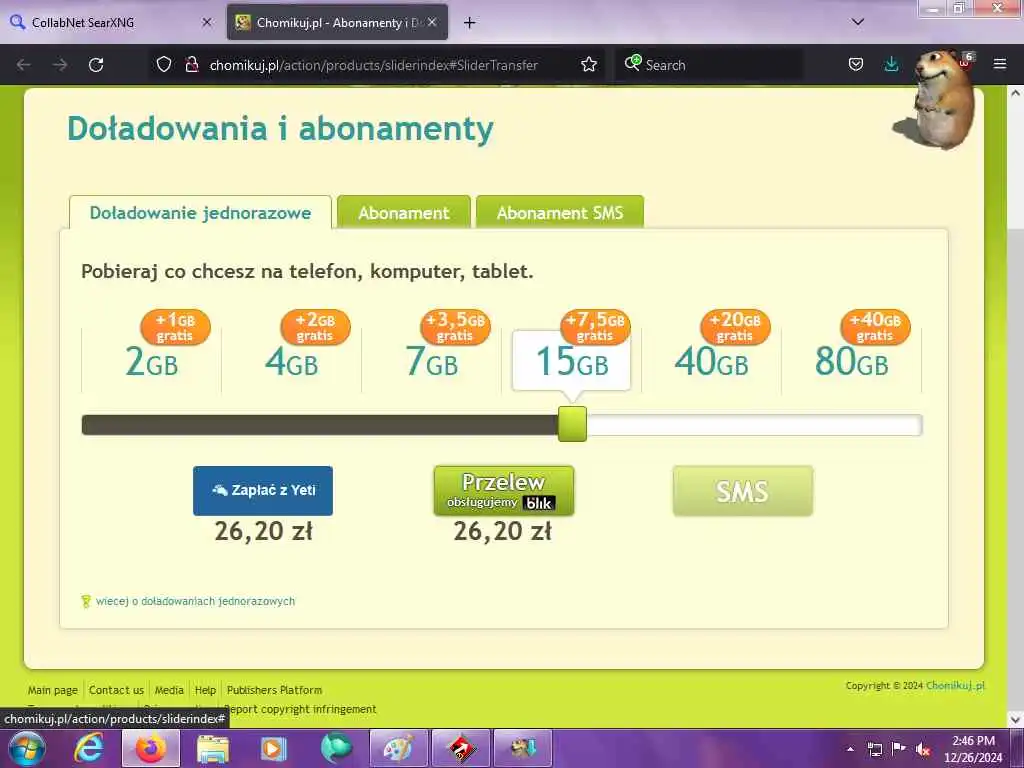
Task: Click the +40GB gratis orange badge
Action: [874, 327]
